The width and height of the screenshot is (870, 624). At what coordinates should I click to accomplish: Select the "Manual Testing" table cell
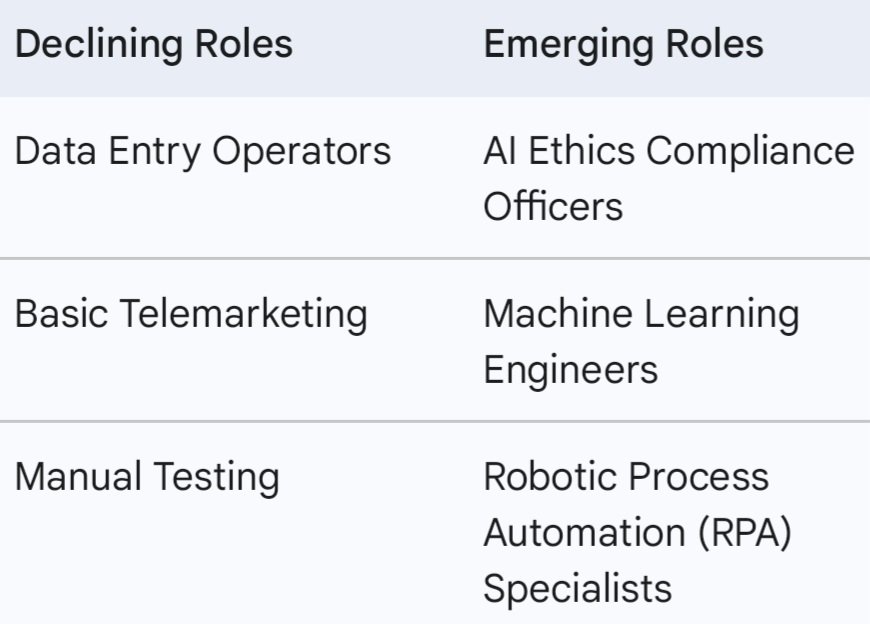[x=147, y=476]
